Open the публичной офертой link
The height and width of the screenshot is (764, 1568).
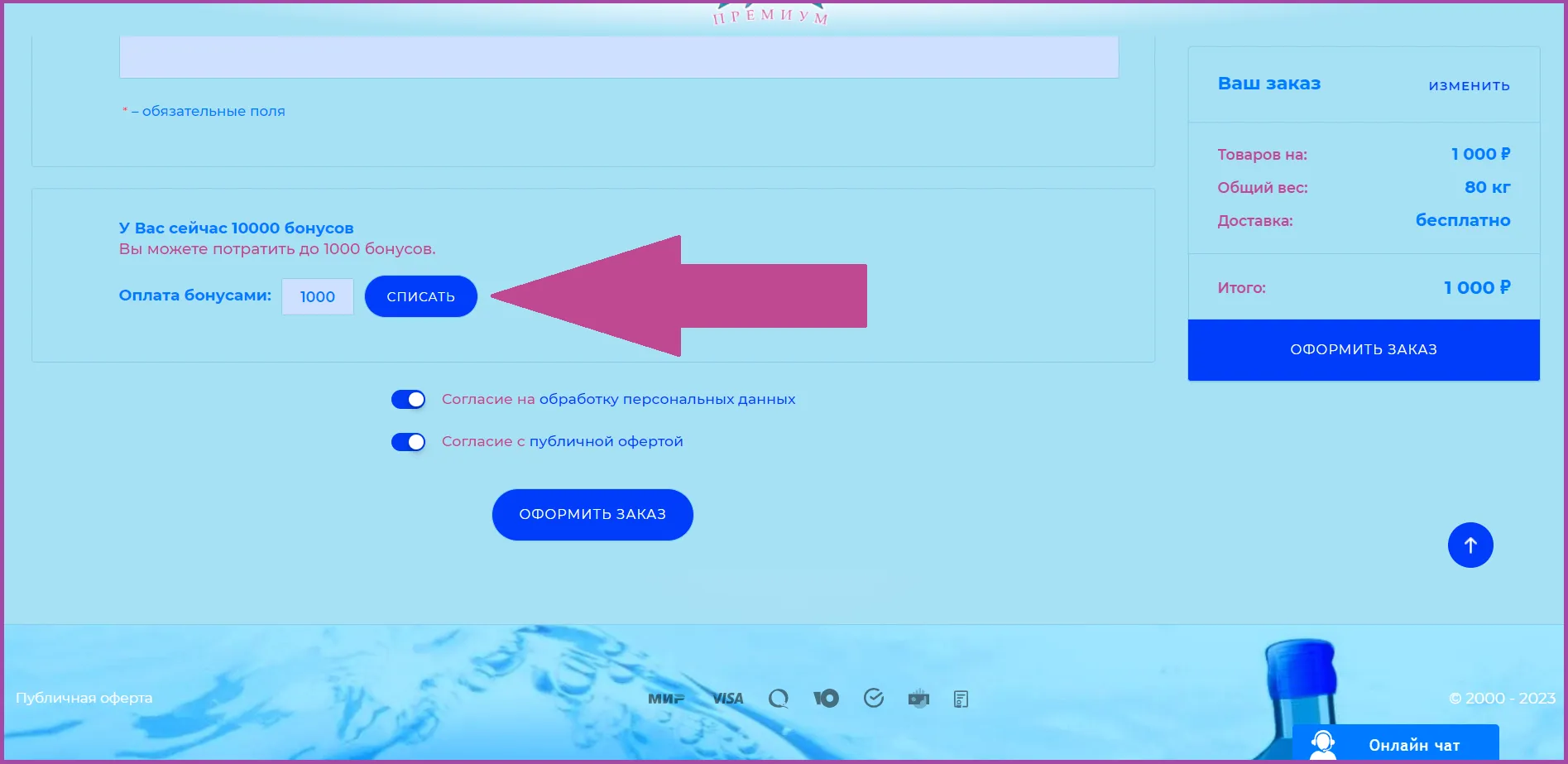click(606, 441)
